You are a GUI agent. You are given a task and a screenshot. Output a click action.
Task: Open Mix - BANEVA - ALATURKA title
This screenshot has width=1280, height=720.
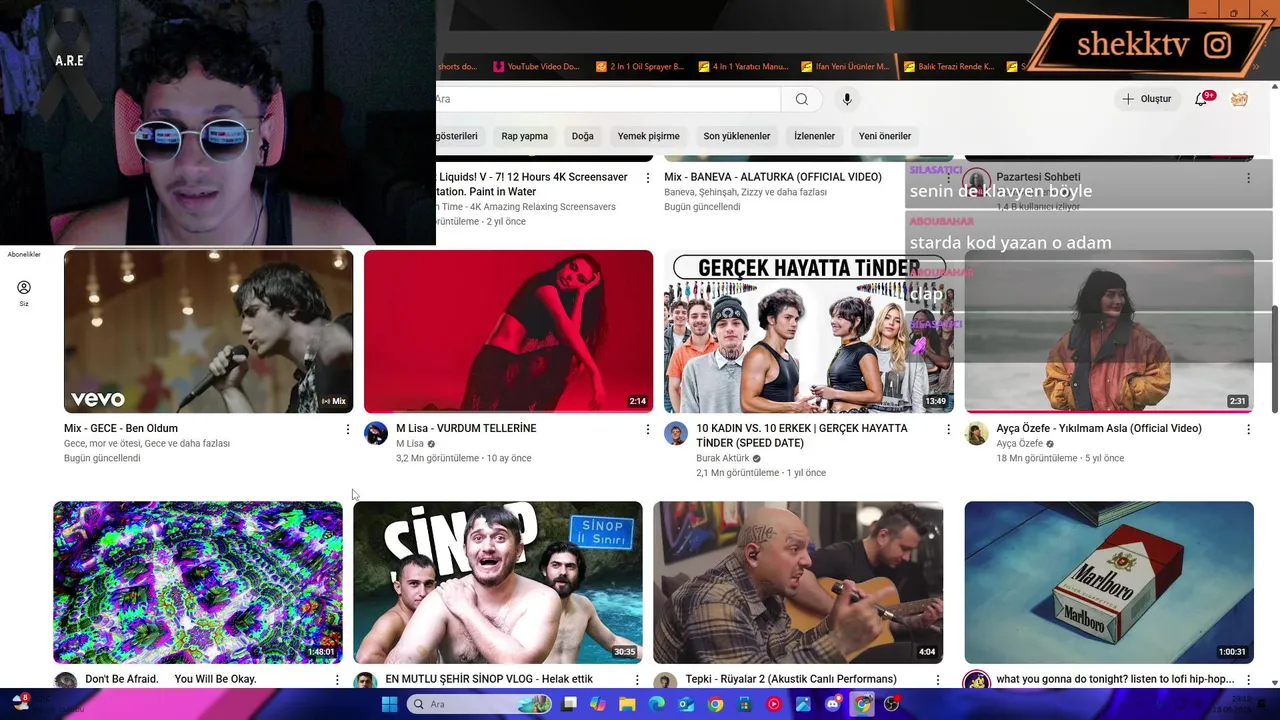[773, 177]
